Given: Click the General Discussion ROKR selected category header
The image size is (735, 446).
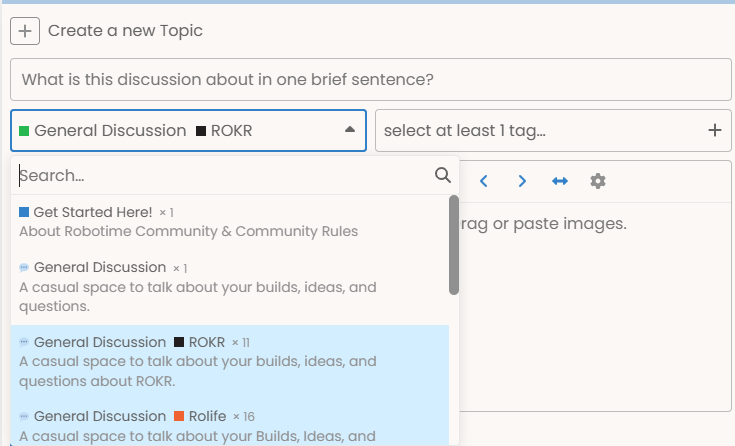Looking at the screenshot, I should tap(188, 130).
